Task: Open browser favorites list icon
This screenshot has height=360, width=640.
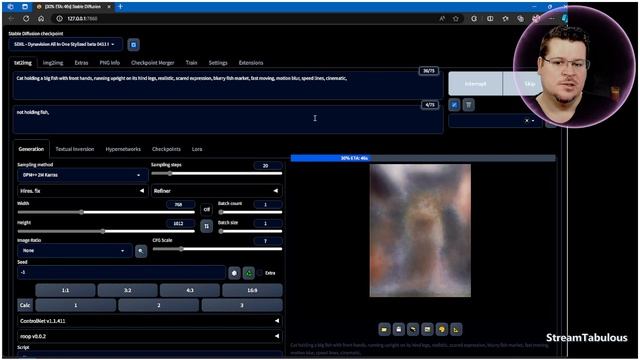Action: [505, 19]
